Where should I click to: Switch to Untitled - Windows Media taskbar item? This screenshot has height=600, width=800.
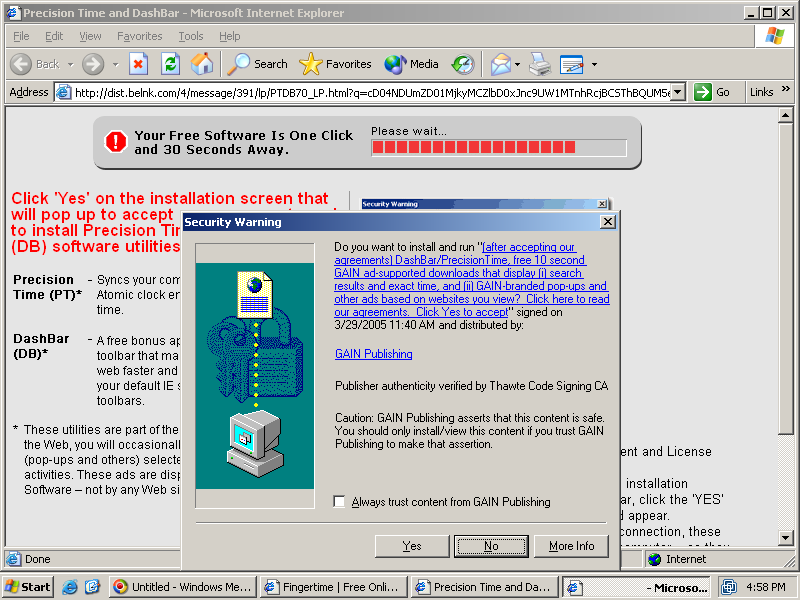(182, 587)
